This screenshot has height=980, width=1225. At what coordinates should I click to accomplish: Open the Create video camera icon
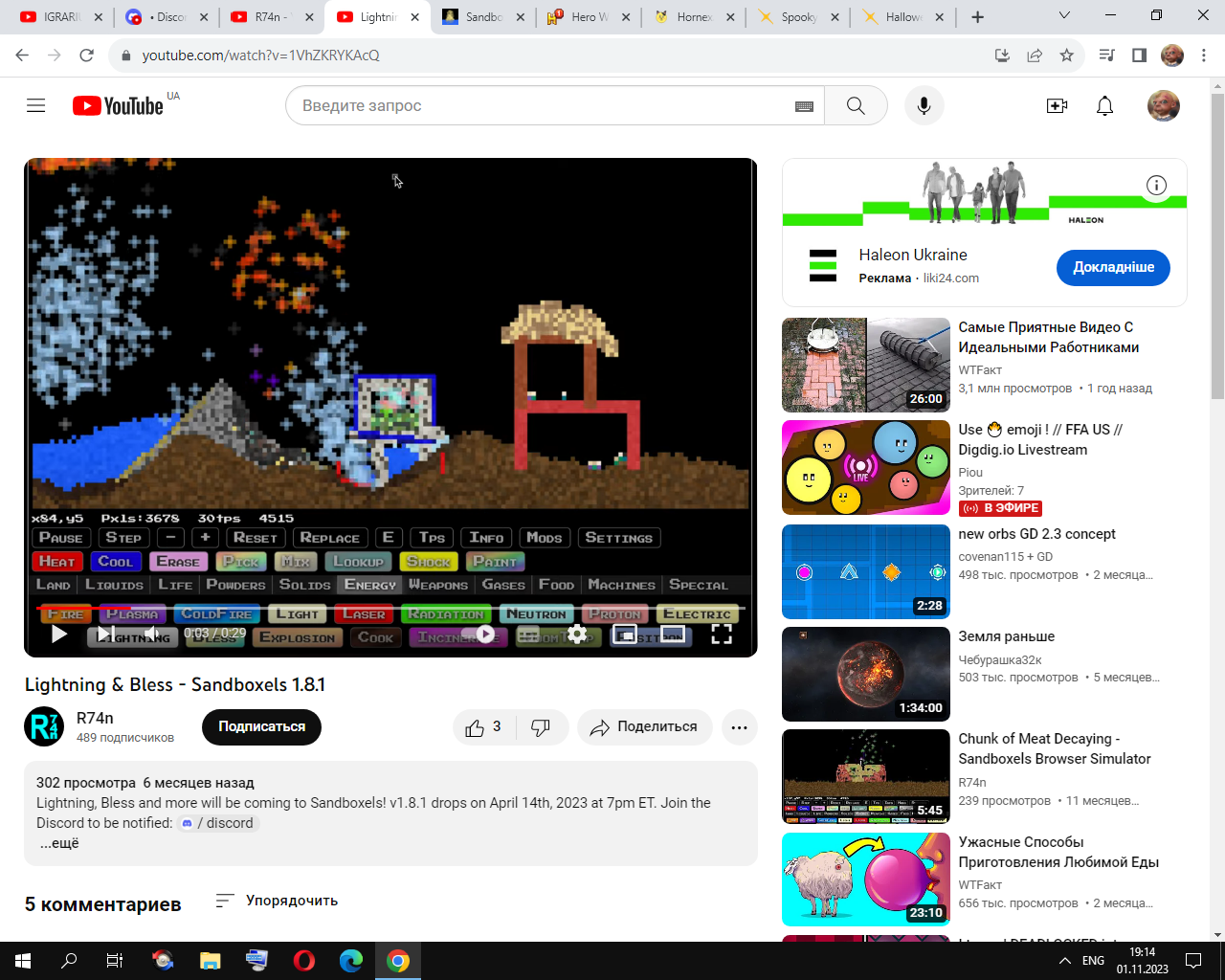[x=1058, y=105]
